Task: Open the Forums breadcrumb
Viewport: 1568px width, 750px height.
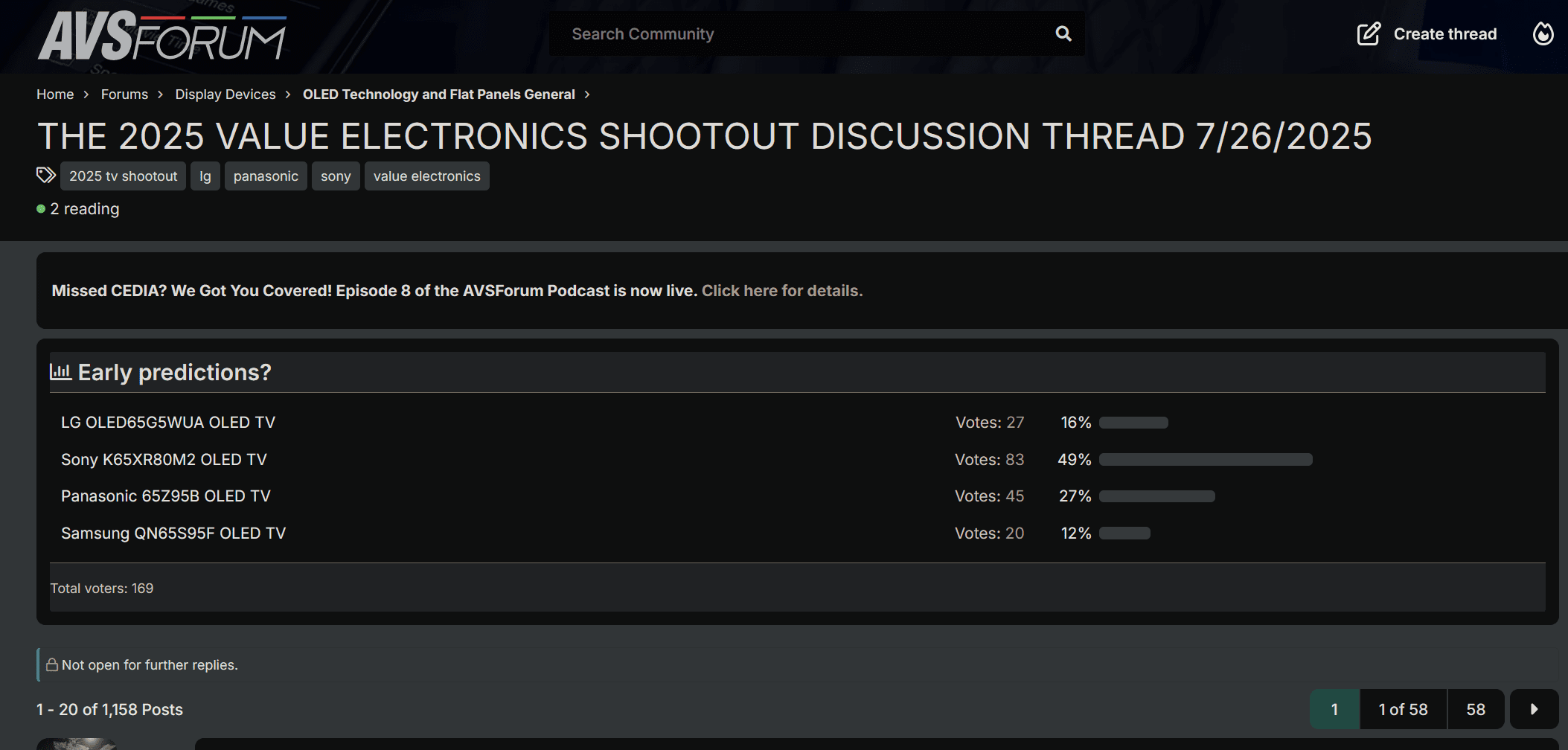Action: [x=124, y=94]
